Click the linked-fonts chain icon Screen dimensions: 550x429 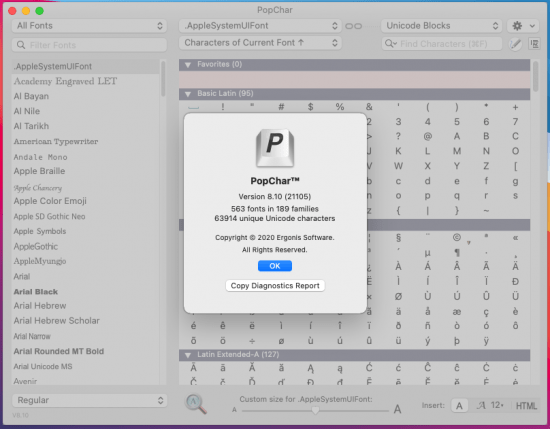pyautogui.click(x=354, y=26)
